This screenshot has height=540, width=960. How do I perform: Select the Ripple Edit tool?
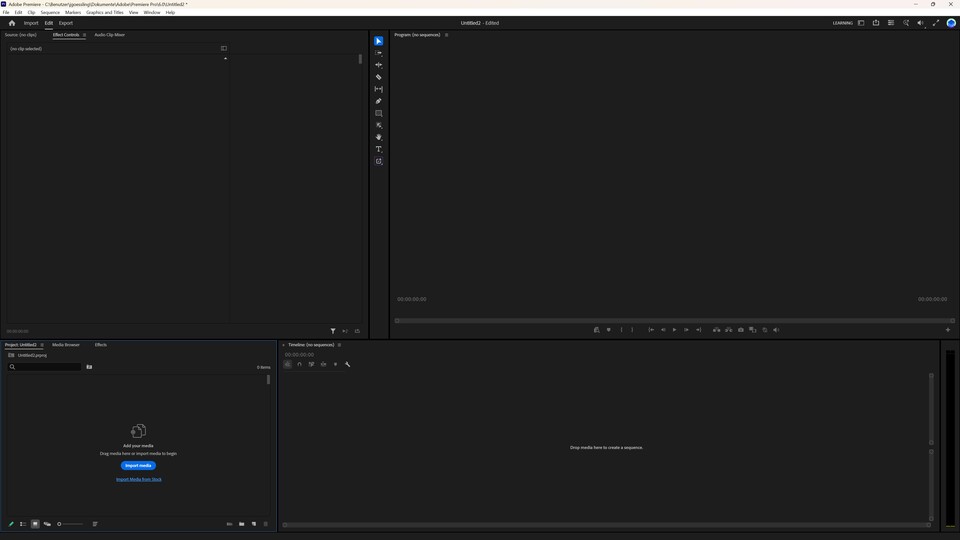click(378, 65)
